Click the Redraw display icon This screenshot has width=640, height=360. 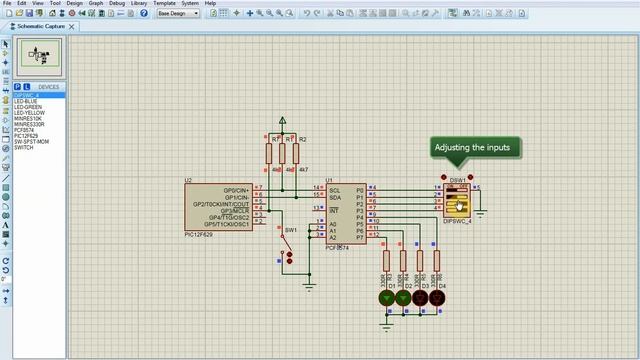coord(213,13)
